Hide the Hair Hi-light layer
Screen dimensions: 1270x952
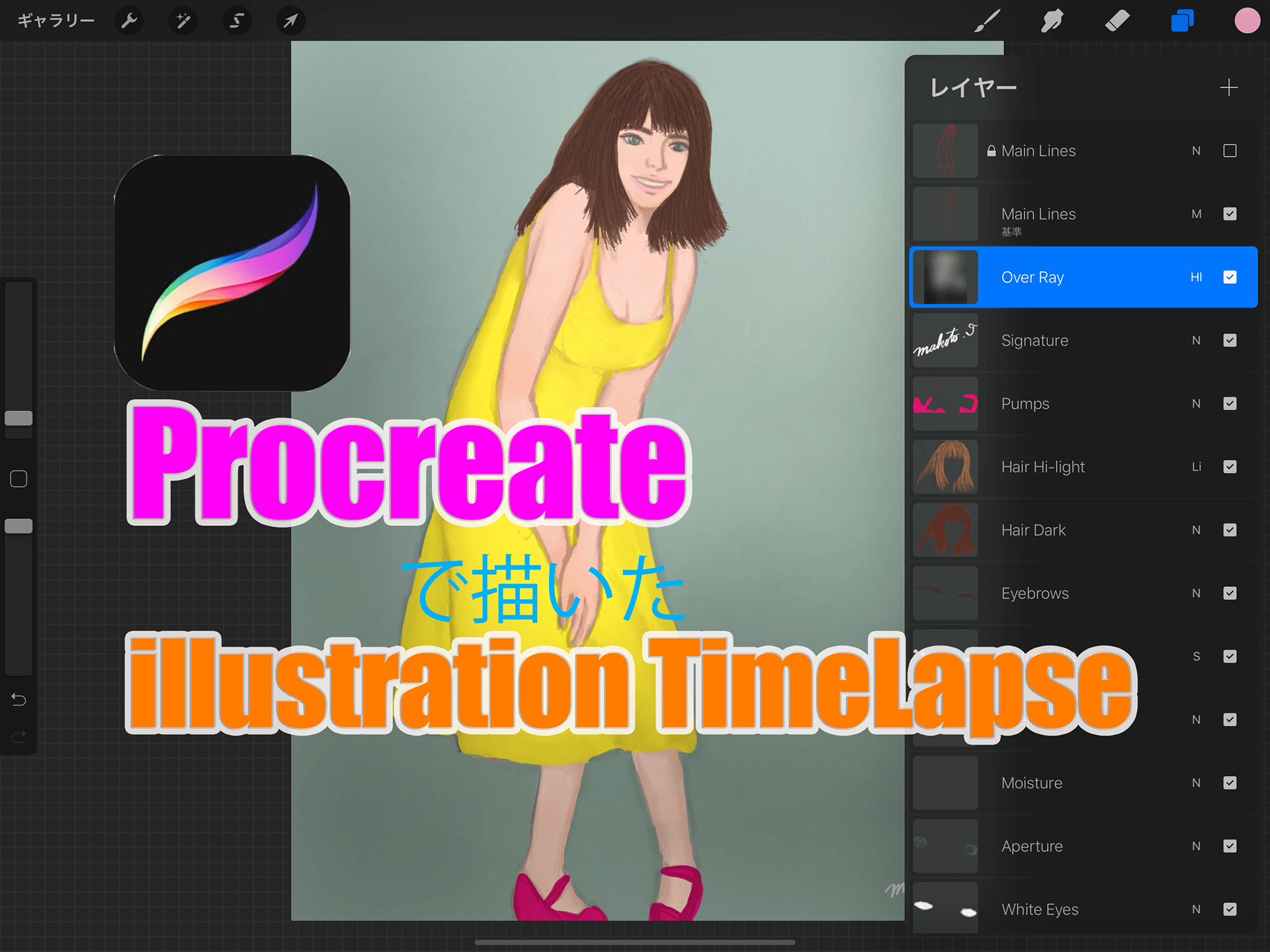(1230, 466)
